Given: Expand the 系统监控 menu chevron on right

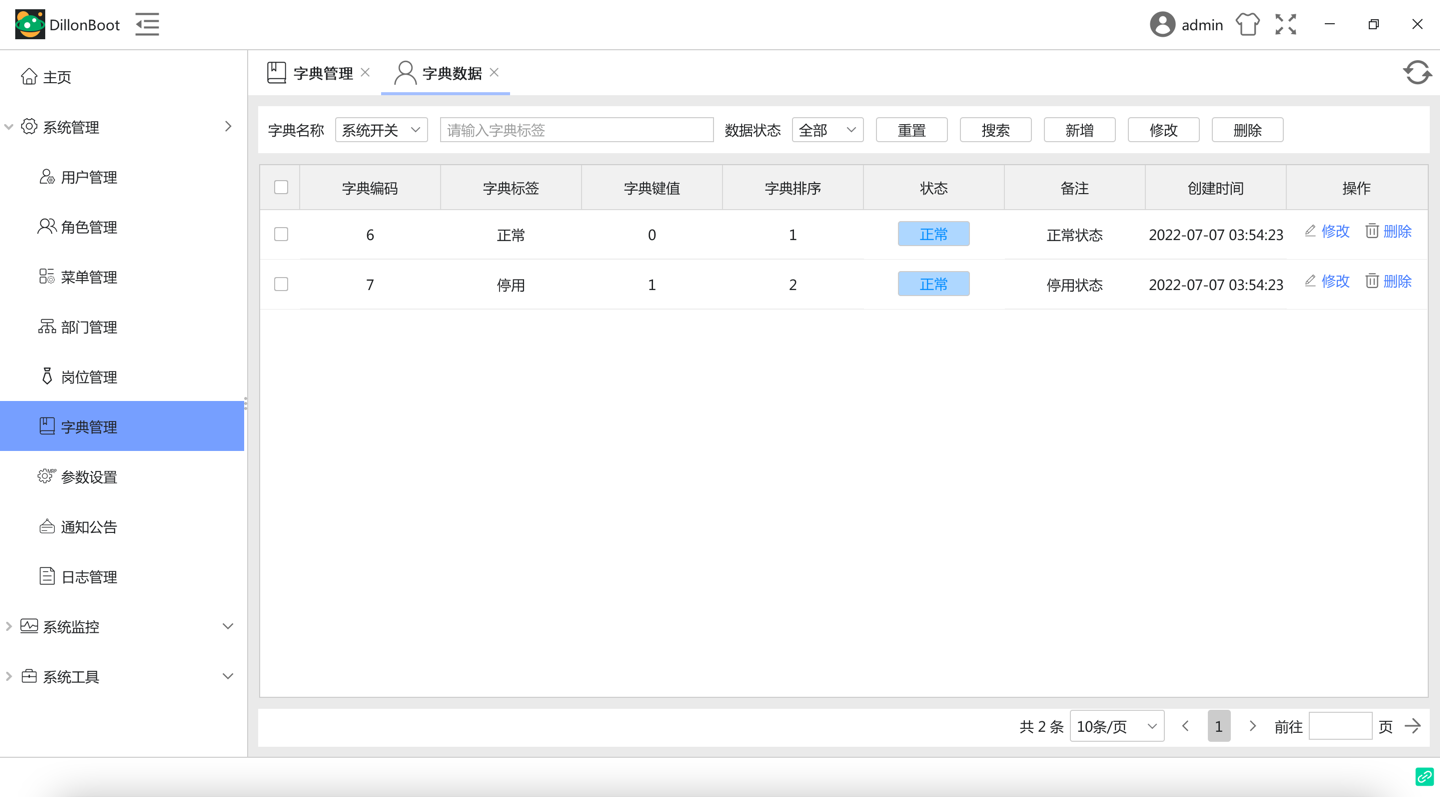Looking at the screenshot, I should (x=228, y=626).
